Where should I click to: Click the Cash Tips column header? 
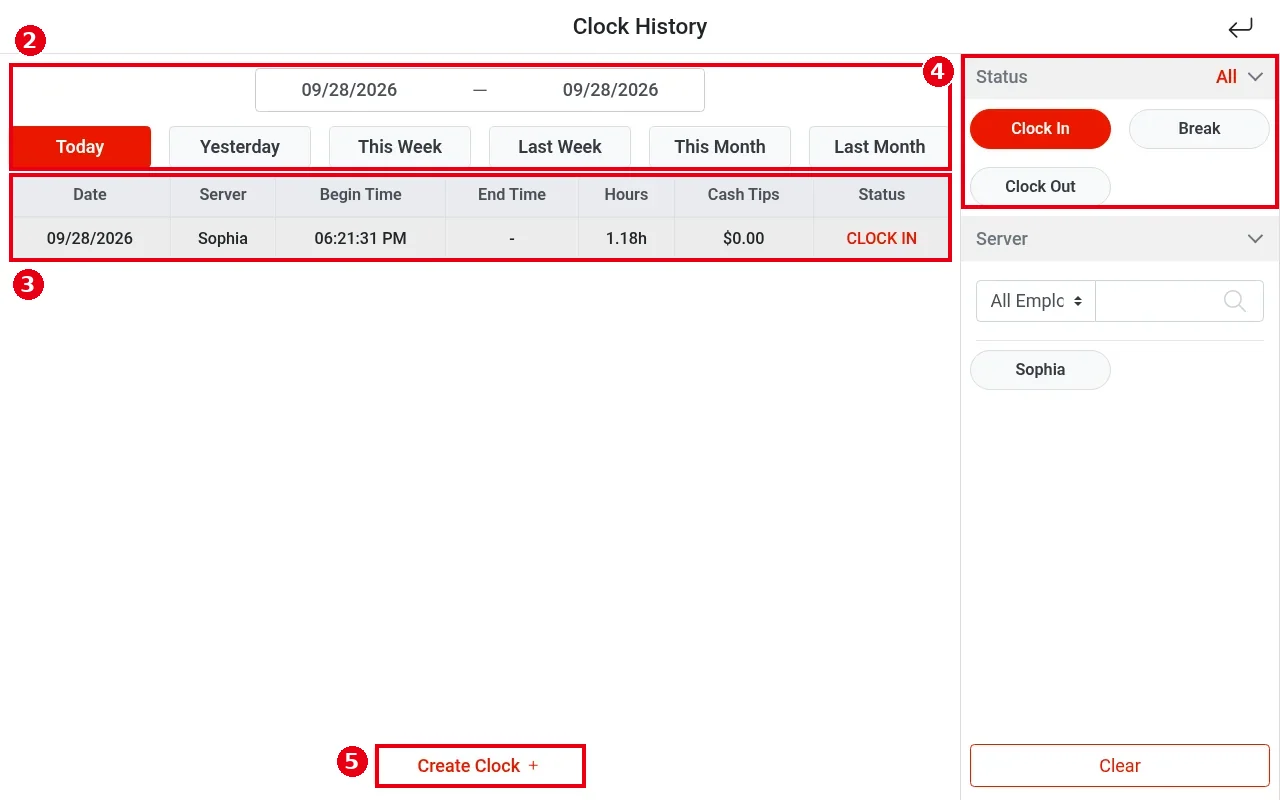[743, 195]
